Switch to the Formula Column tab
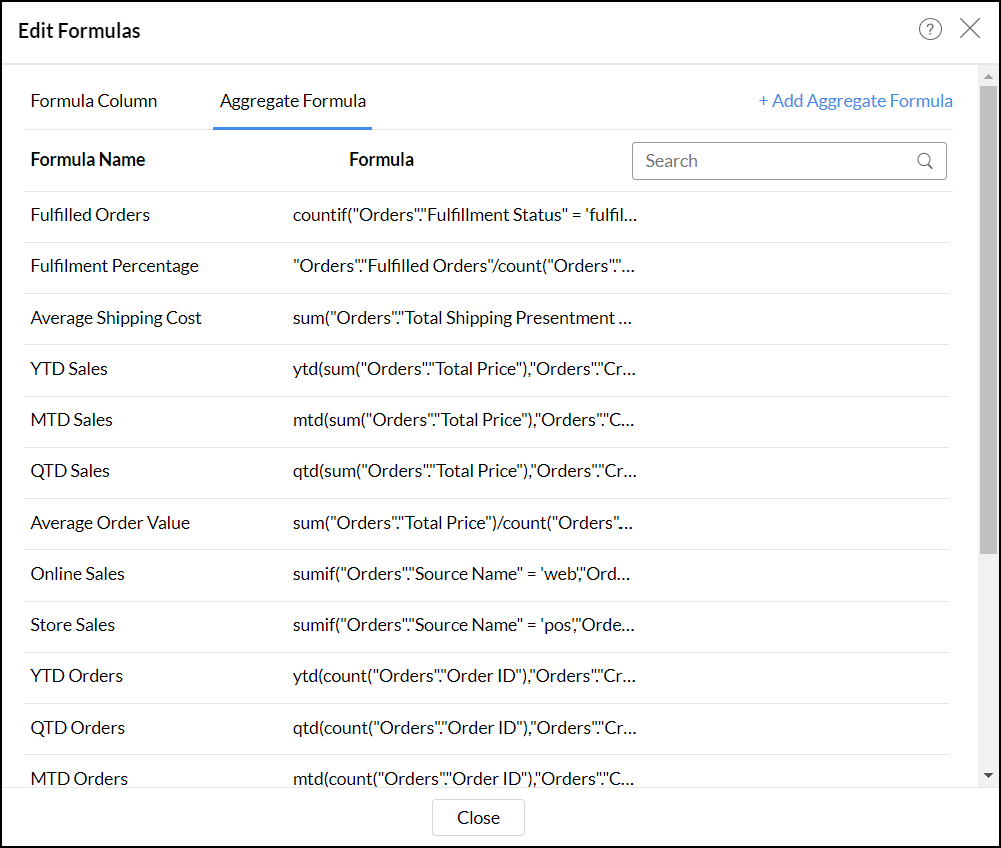The image size is (1001, 848). tap(94, 101)
